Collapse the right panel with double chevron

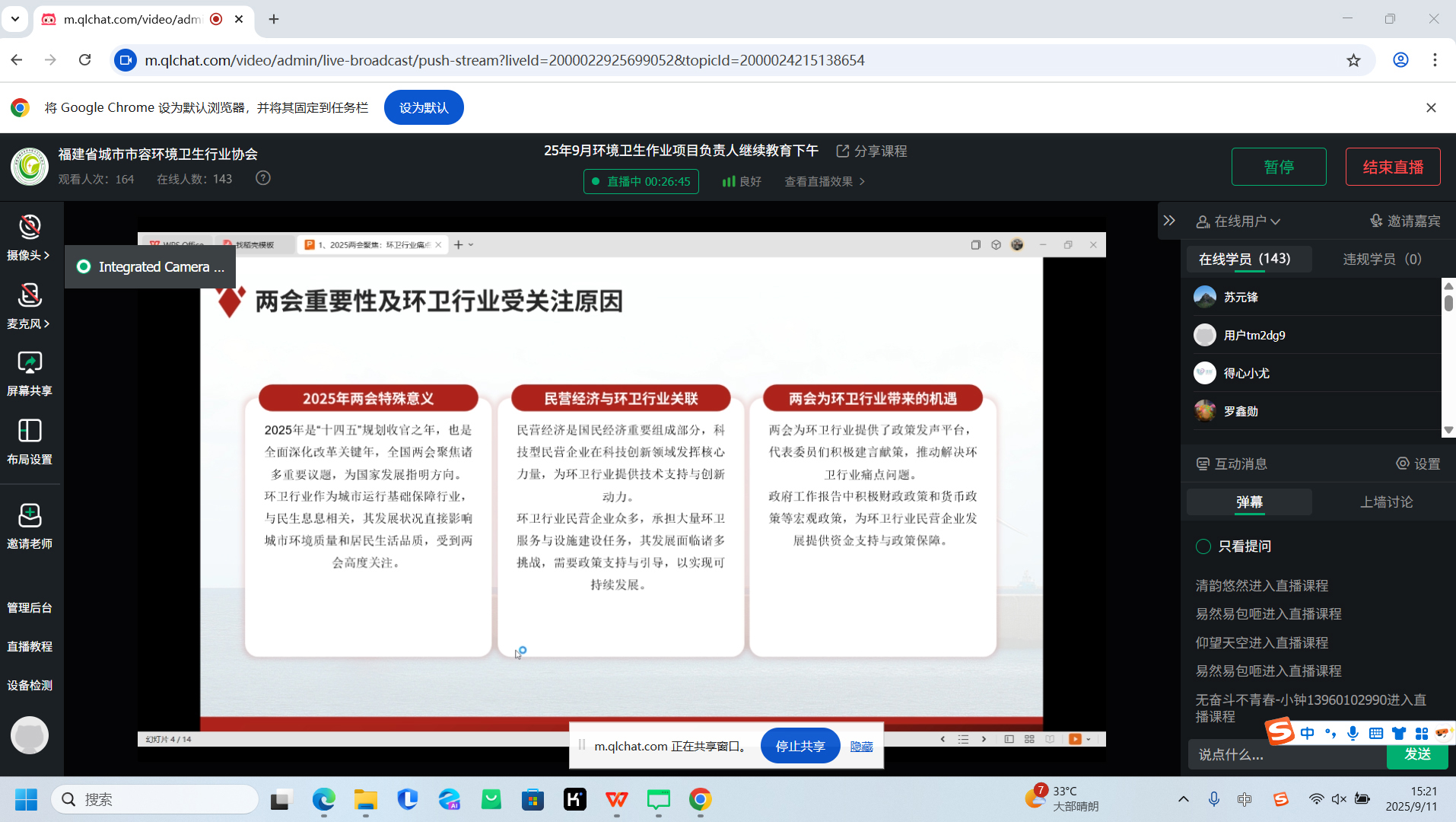click(1169, 221)
